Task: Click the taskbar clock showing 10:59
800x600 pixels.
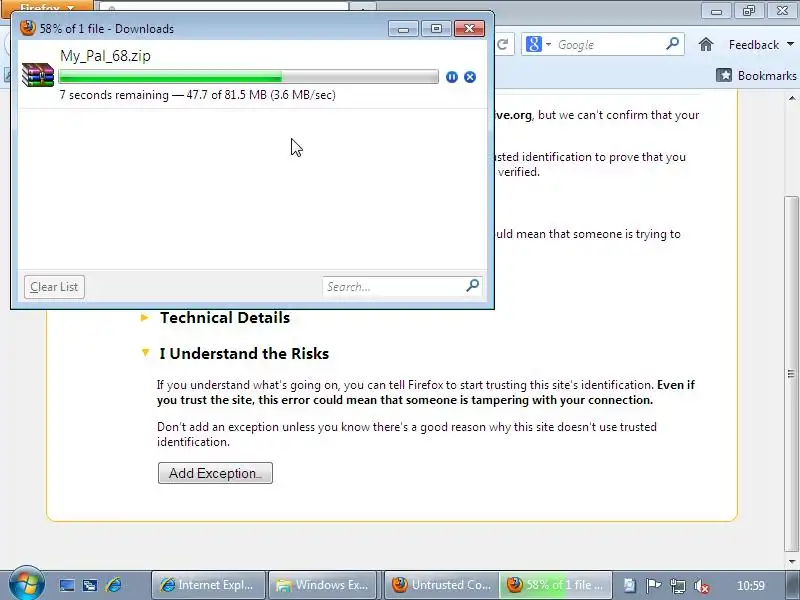Action: [751, 586]
